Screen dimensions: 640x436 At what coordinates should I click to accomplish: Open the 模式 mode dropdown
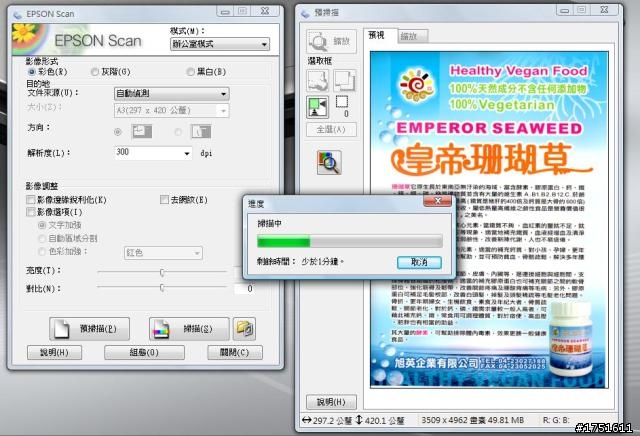pyautogui.click(x=220, y=44)
